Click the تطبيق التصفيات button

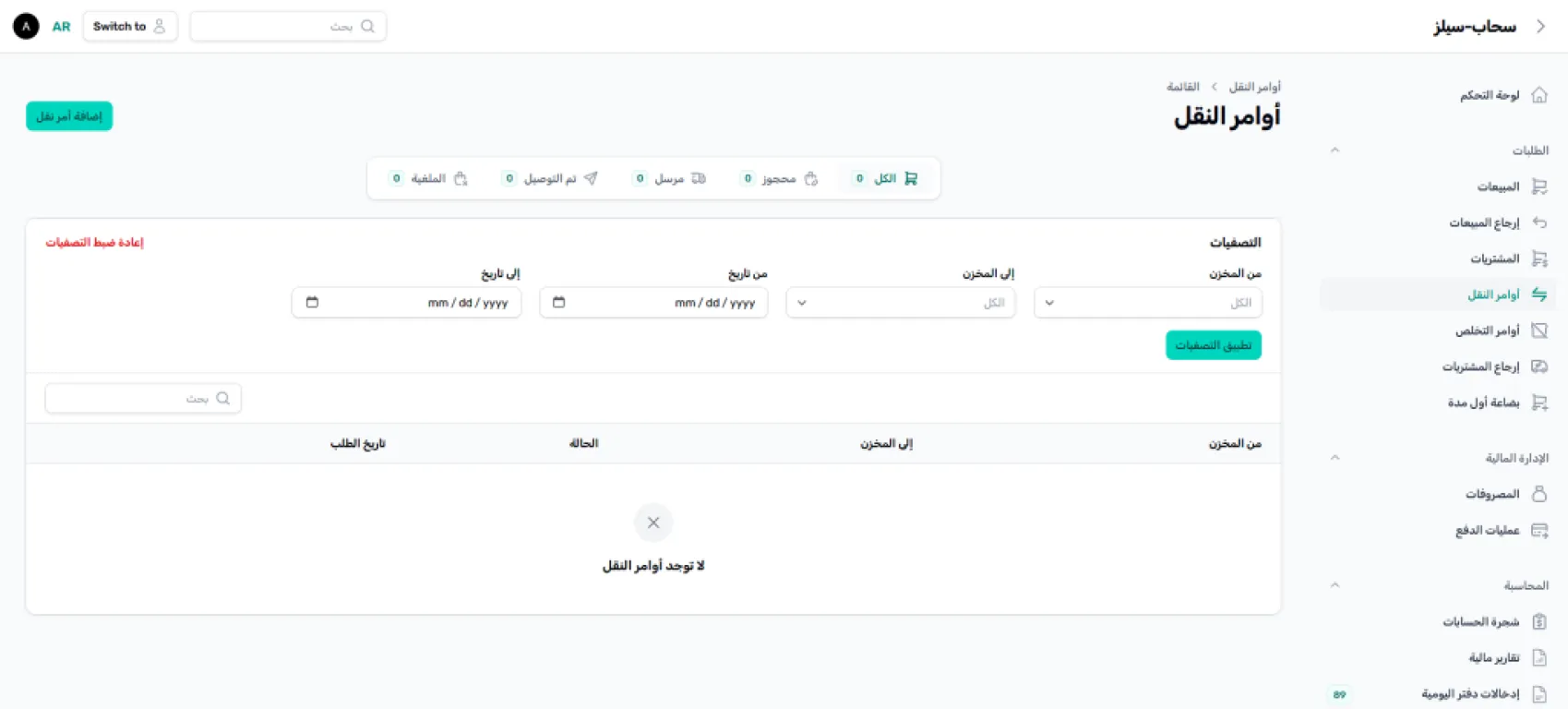point(1214,345)
